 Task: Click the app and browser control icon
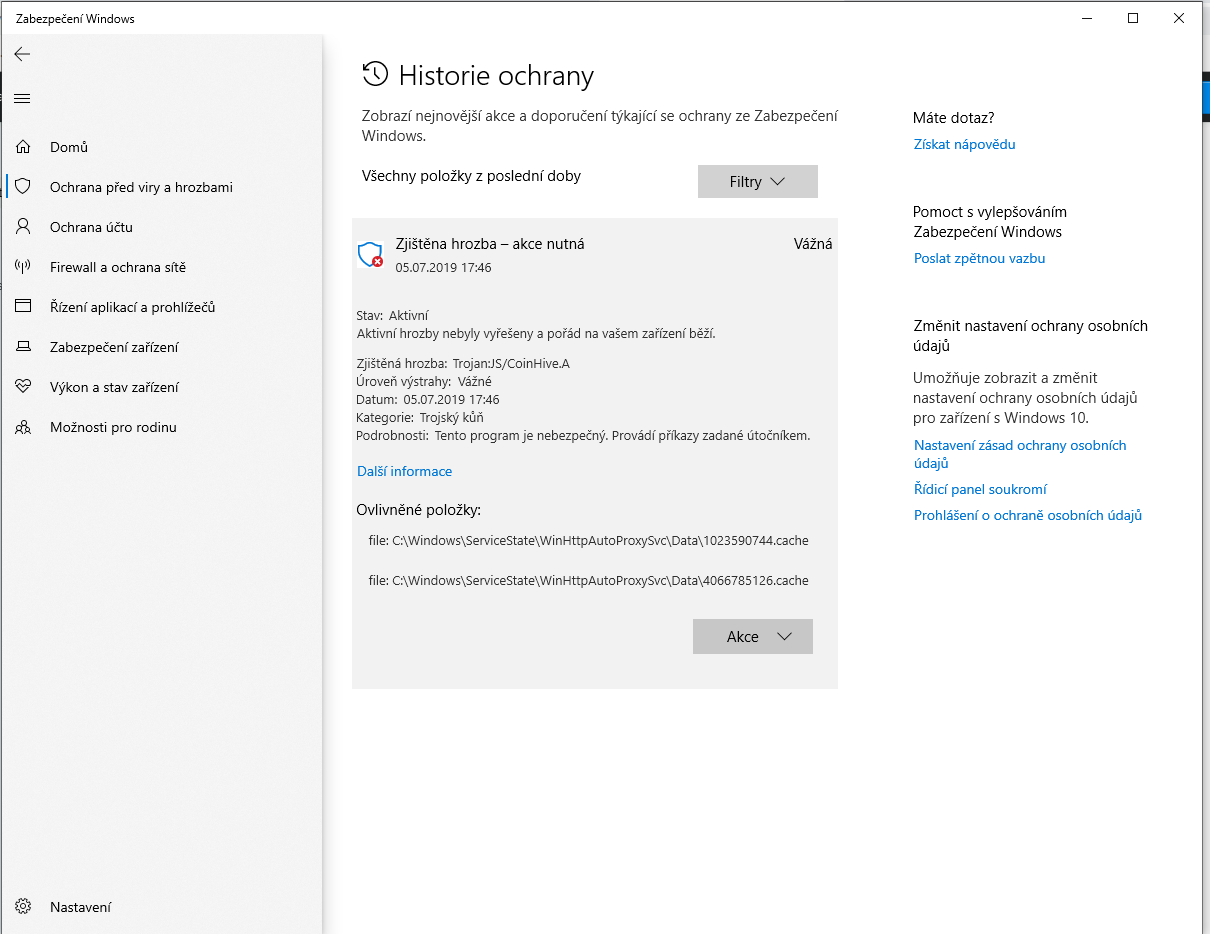(23, 307)
